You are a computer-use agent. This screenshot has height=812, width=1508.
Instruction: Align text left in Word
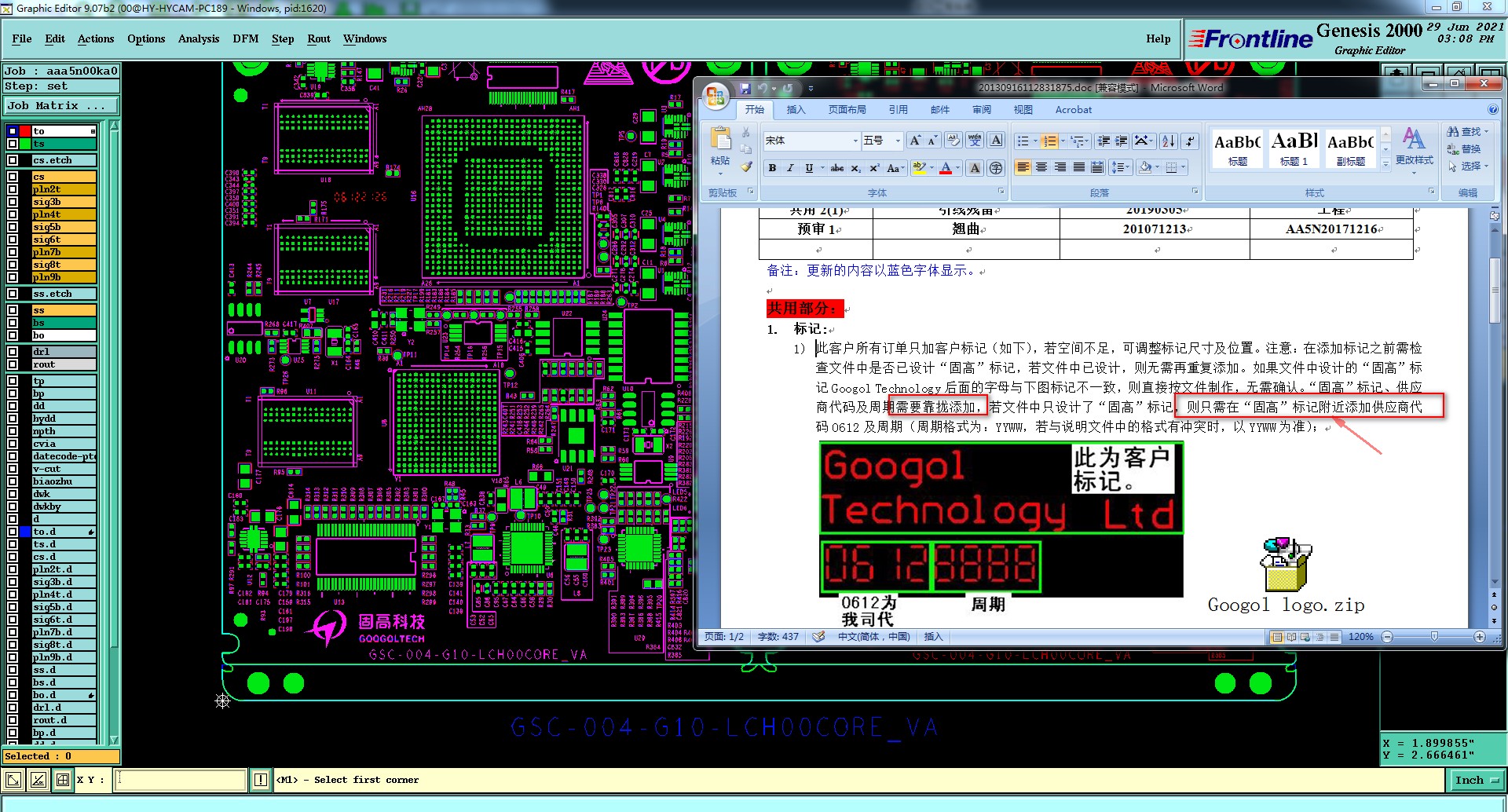[x=1023, y=167]
